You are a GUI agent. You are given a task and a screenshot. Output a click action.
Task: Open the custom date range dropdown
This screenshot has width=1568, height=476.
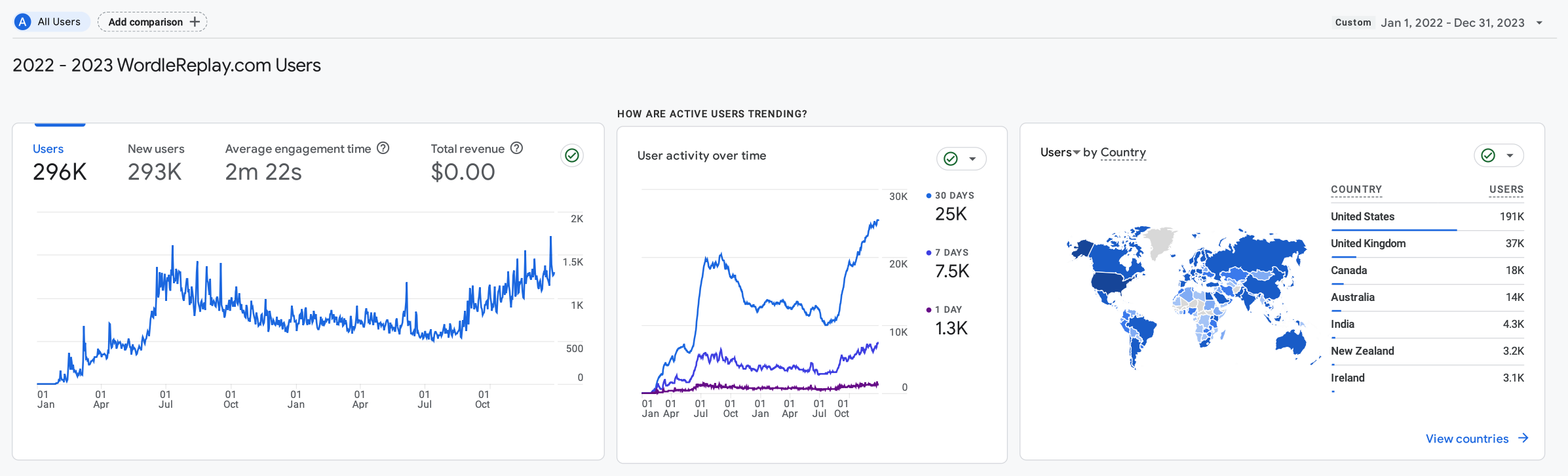point(1539,23)
